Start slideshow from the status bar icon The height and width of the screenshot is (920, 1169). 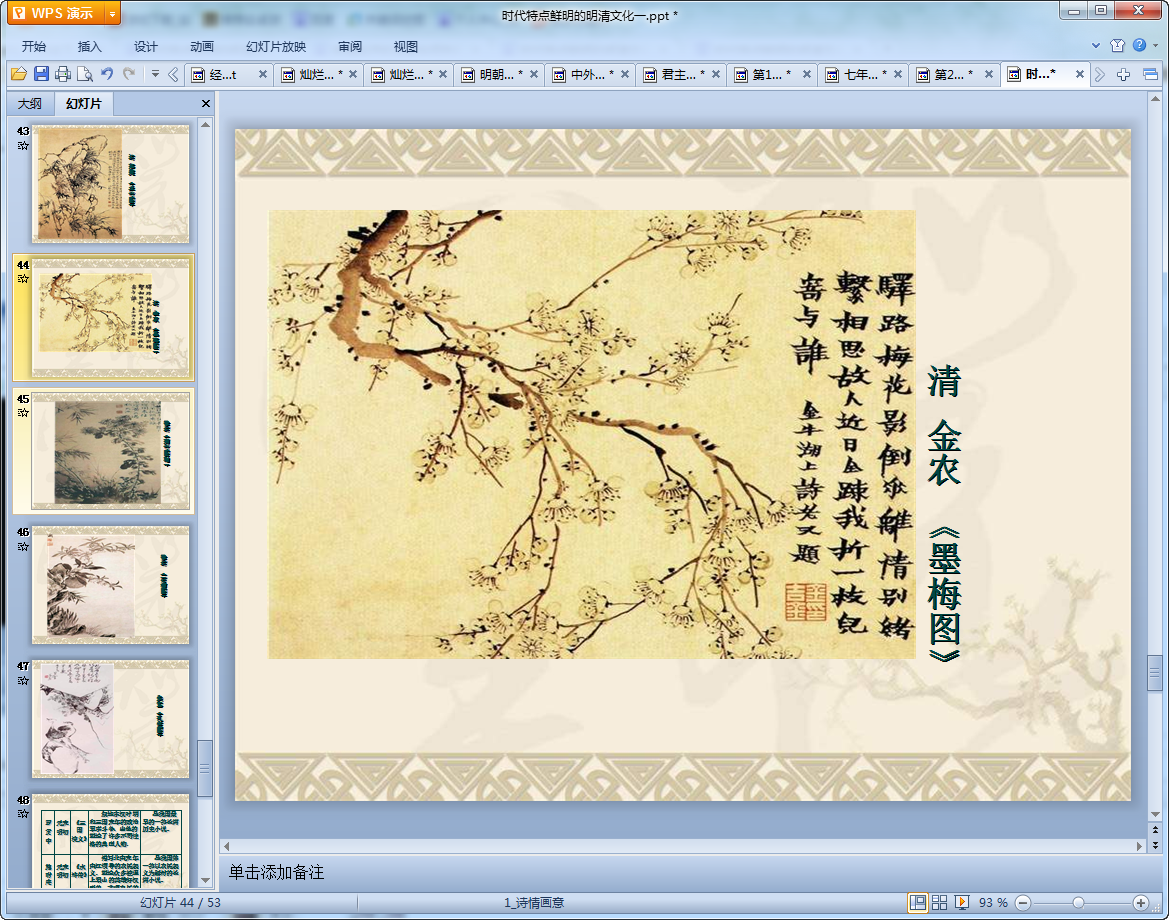pyautogui.click(x=962, y=902)
